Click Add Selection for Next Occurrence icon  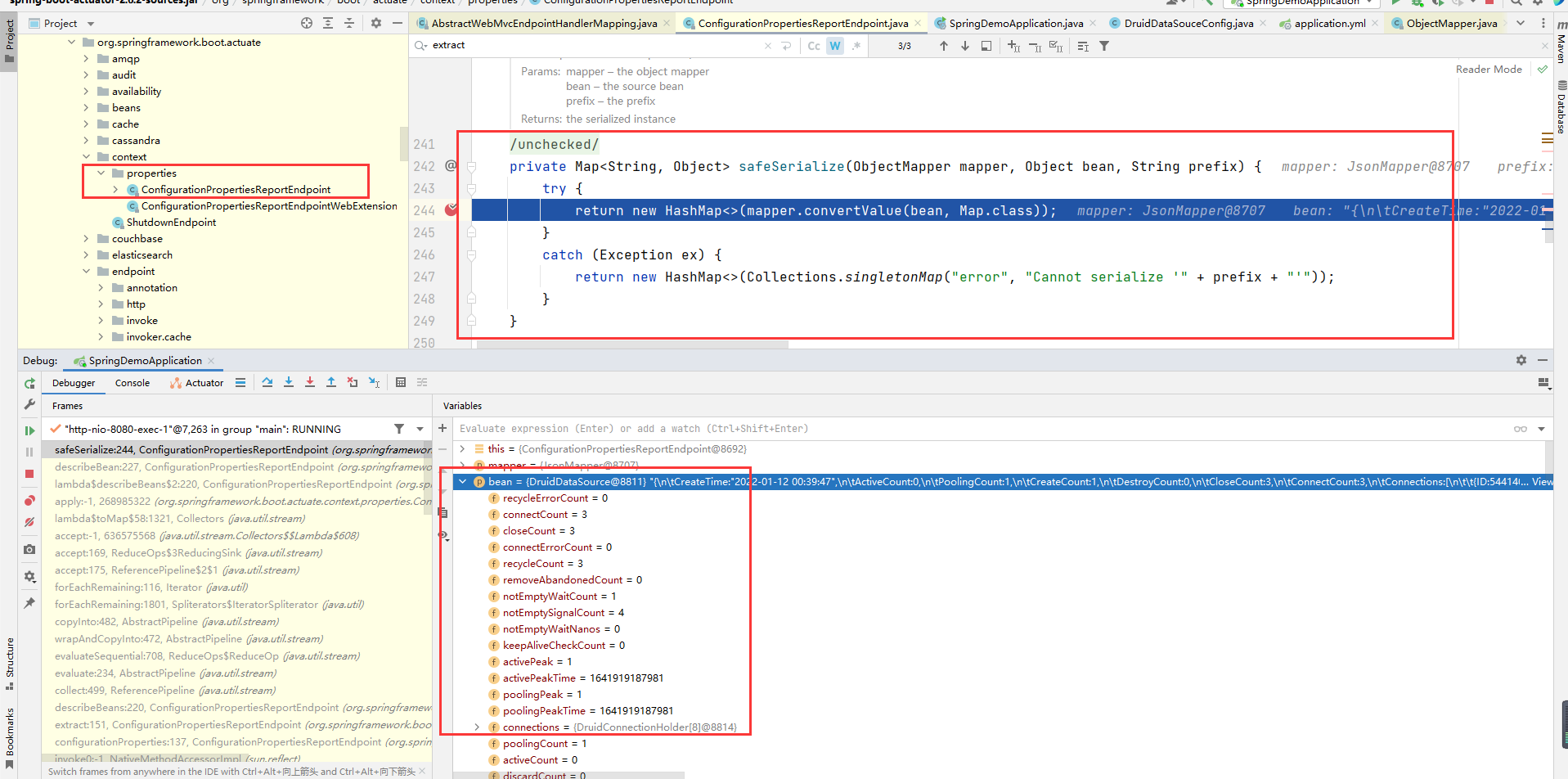(x=1014, y=46)
